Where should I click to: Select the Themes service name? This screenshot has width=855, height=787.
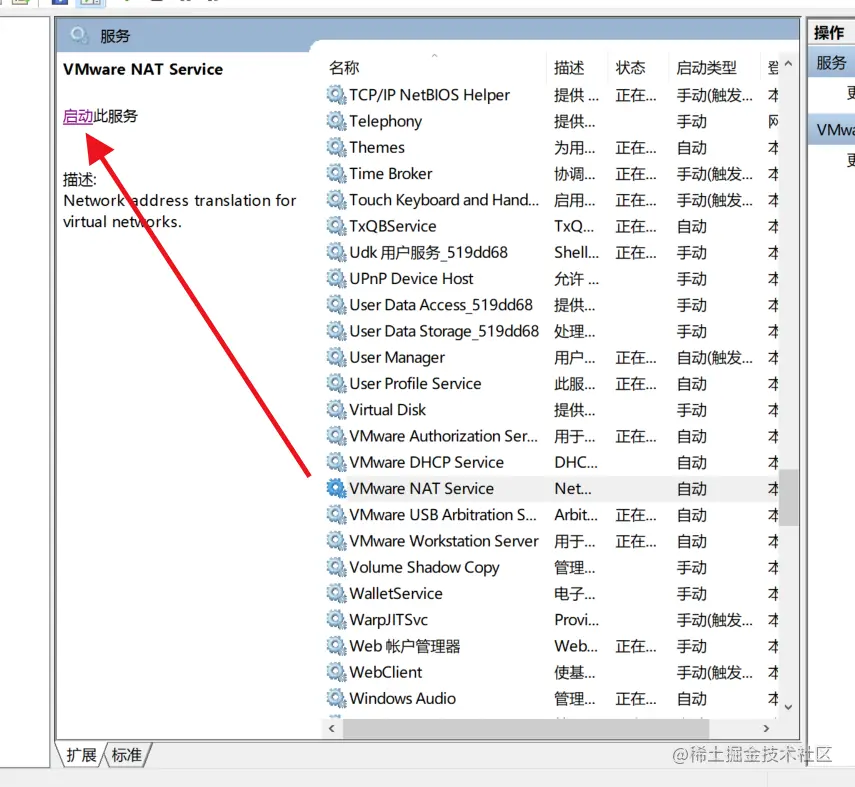pyautogui.click(x=377, y=147)
